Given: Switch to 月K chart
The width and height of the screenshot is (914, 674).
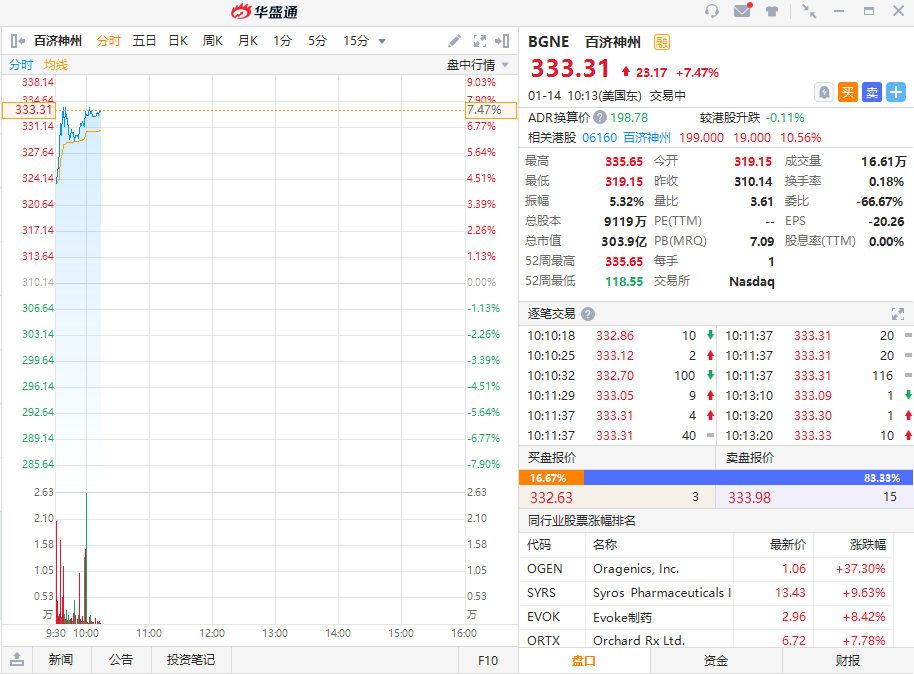Looking at the screenshot, I should (248, 41).
